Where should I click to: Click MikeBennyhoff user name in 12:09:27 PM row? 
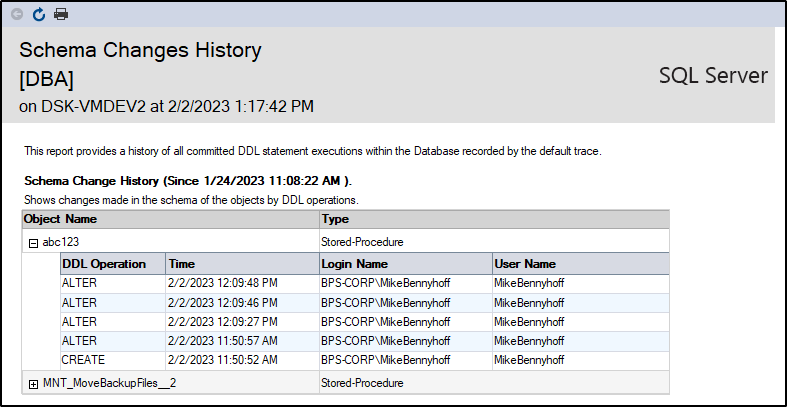tap(529, 322)
